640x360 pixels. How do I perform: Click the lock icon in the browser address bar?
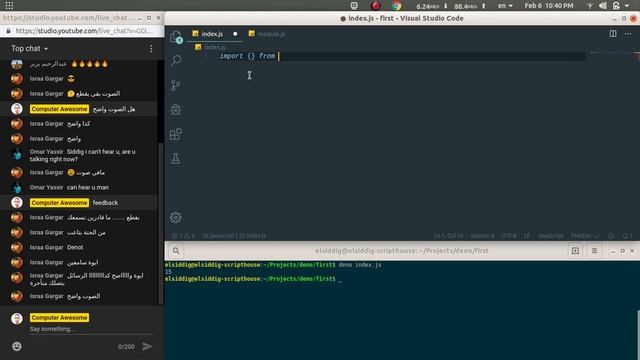8,31
